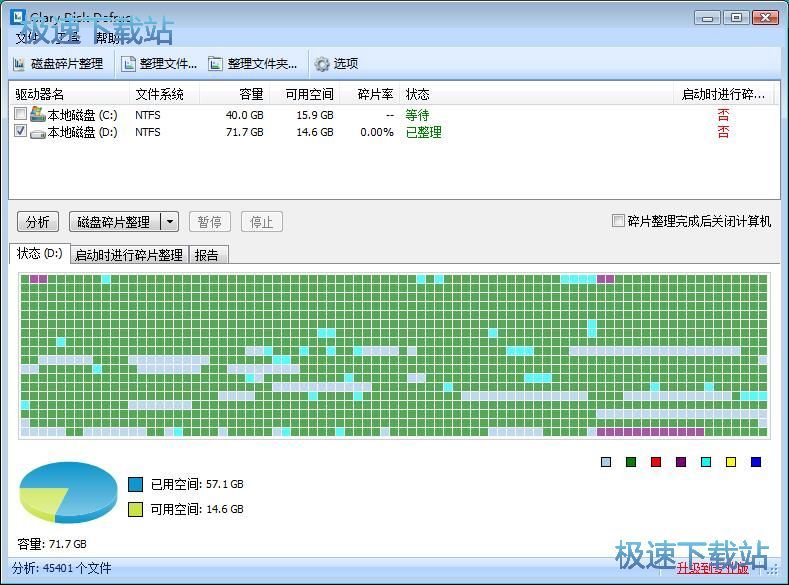Click the 分析: 45401 个文件 status text
Screen dimensions: 789x585
pos(62,568)
